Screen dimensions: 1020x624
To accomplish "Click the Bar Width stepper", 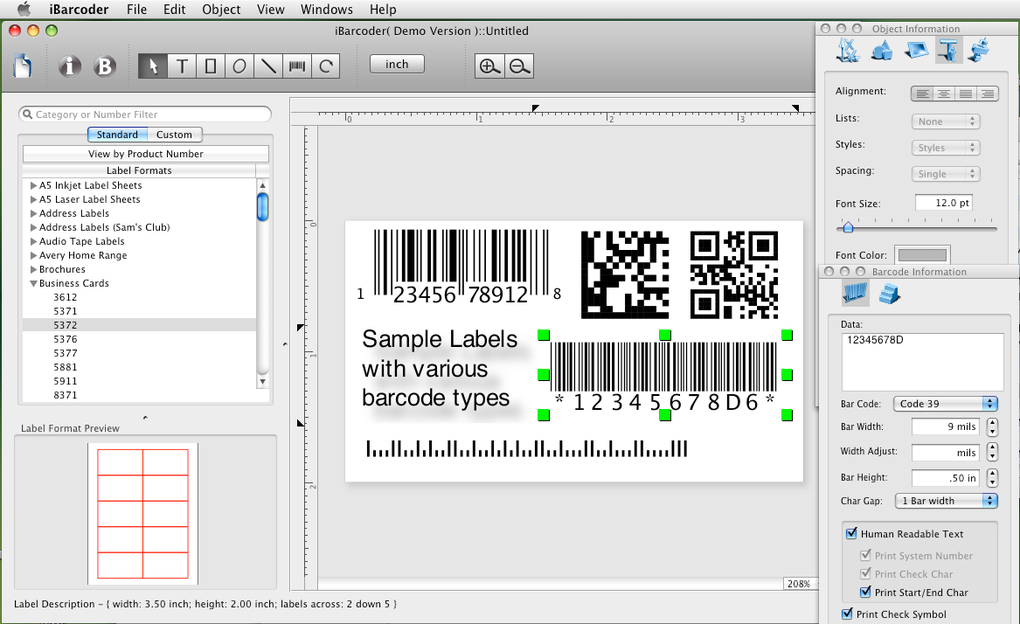I will pos(992,427).
